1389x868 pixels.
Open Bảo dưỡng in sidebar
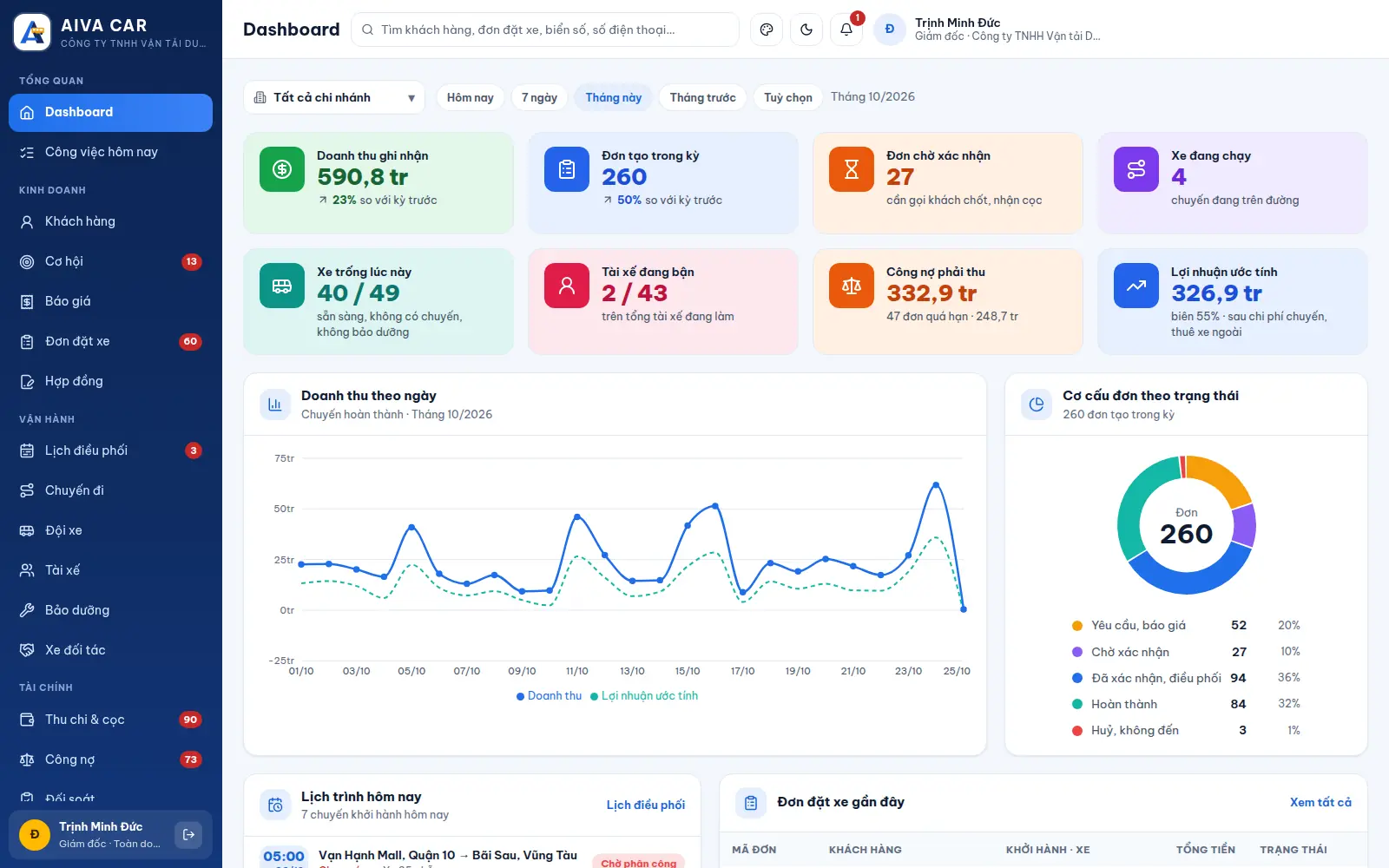tap(110, 610)
